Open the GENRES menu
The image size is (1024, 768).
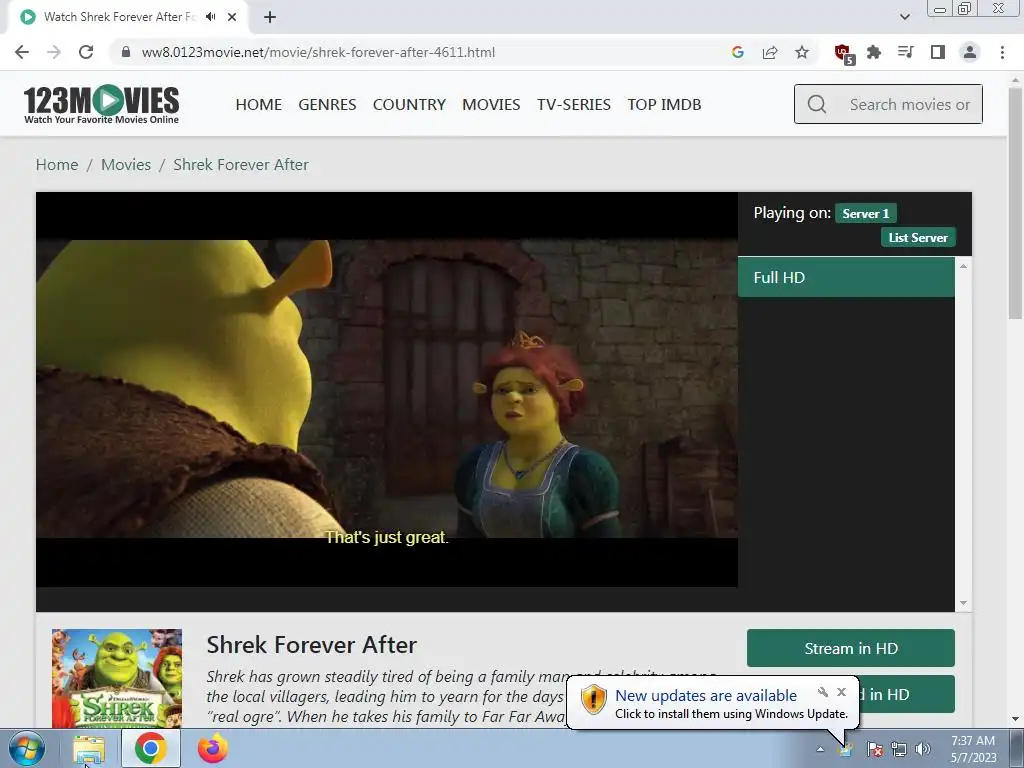327,104
